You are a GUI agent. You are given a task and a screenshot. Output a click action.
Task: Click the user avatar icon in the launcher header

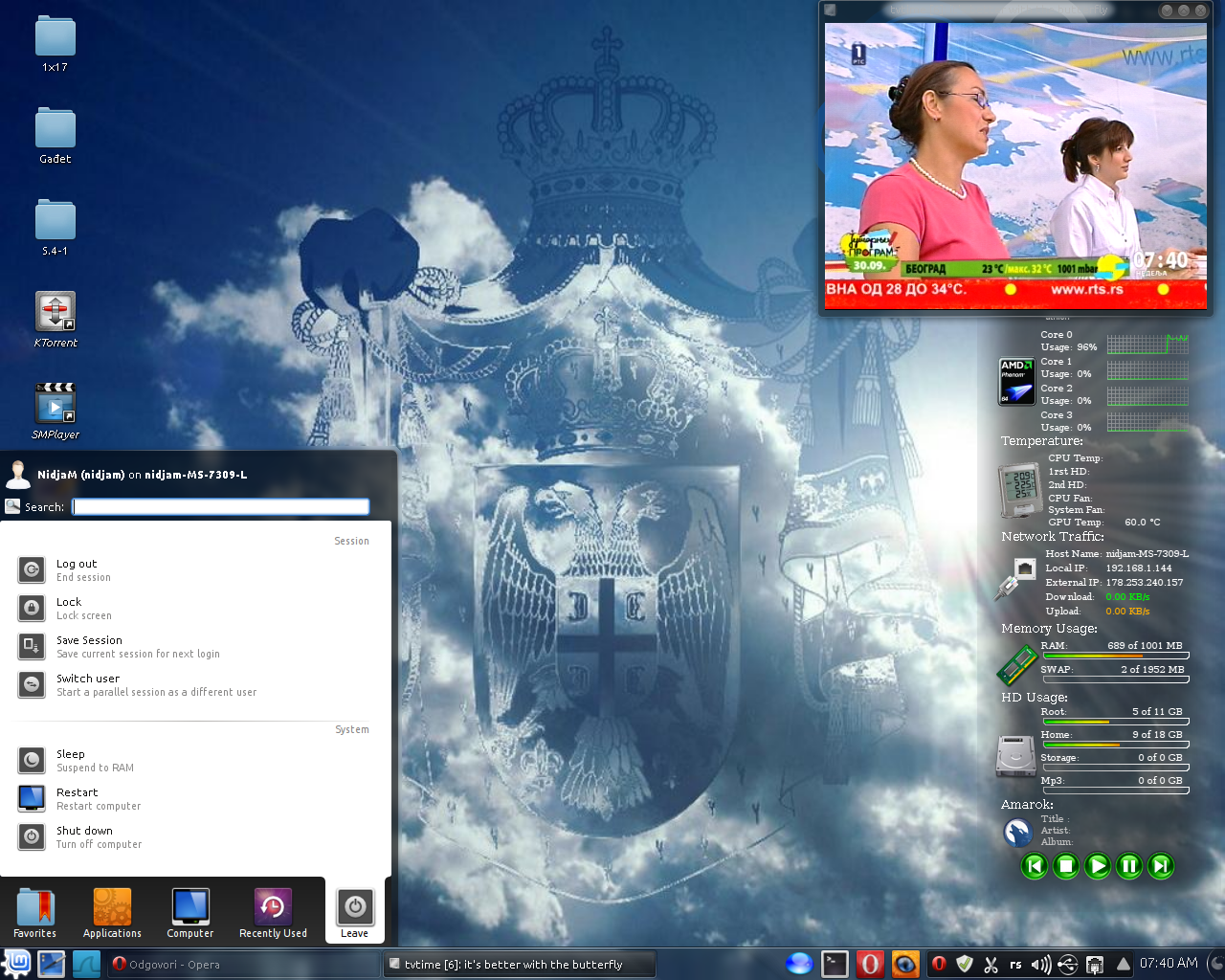point(17,474)
